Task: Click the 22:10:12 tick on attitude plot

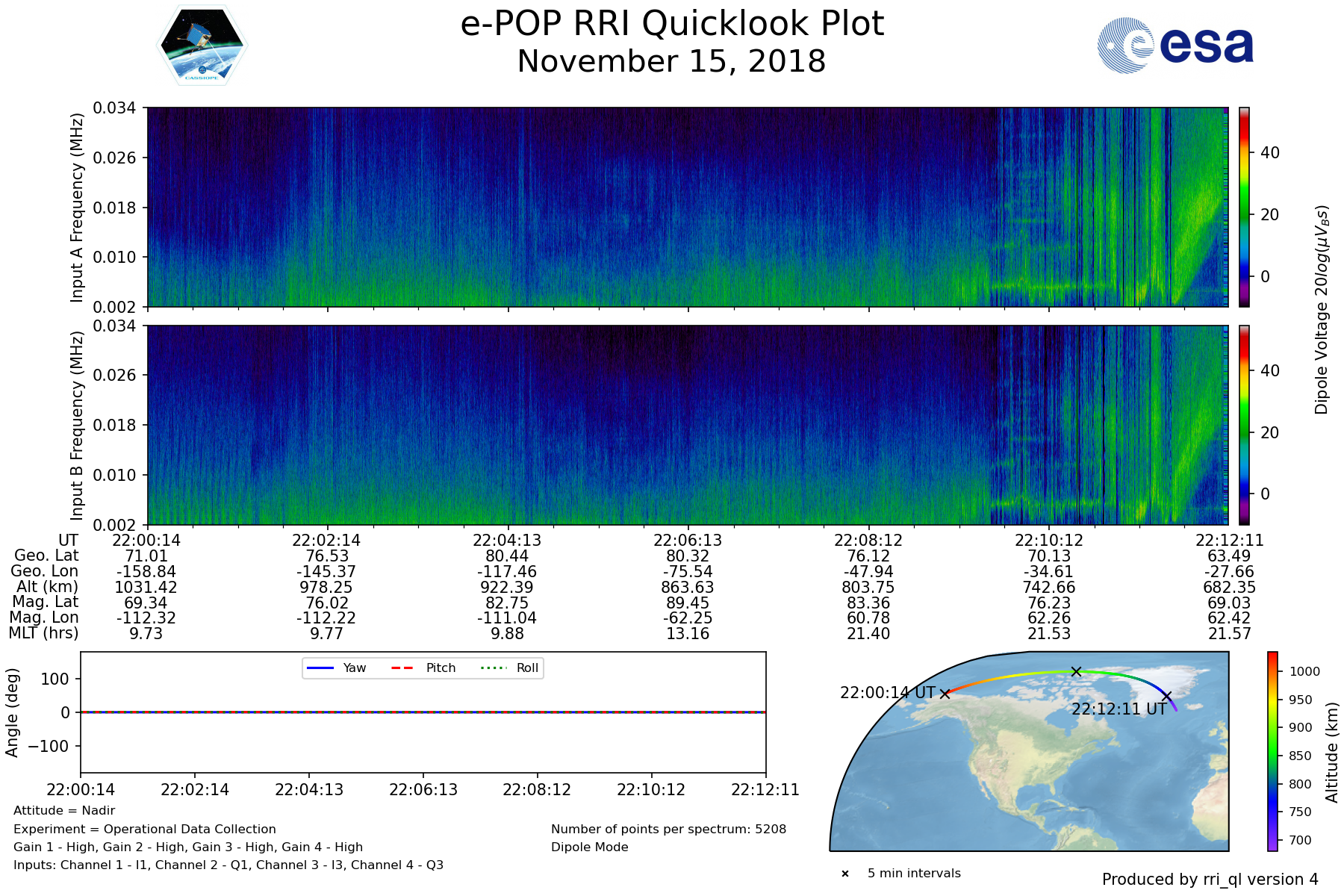Action: pyautogui.click(x=651, y=789)
